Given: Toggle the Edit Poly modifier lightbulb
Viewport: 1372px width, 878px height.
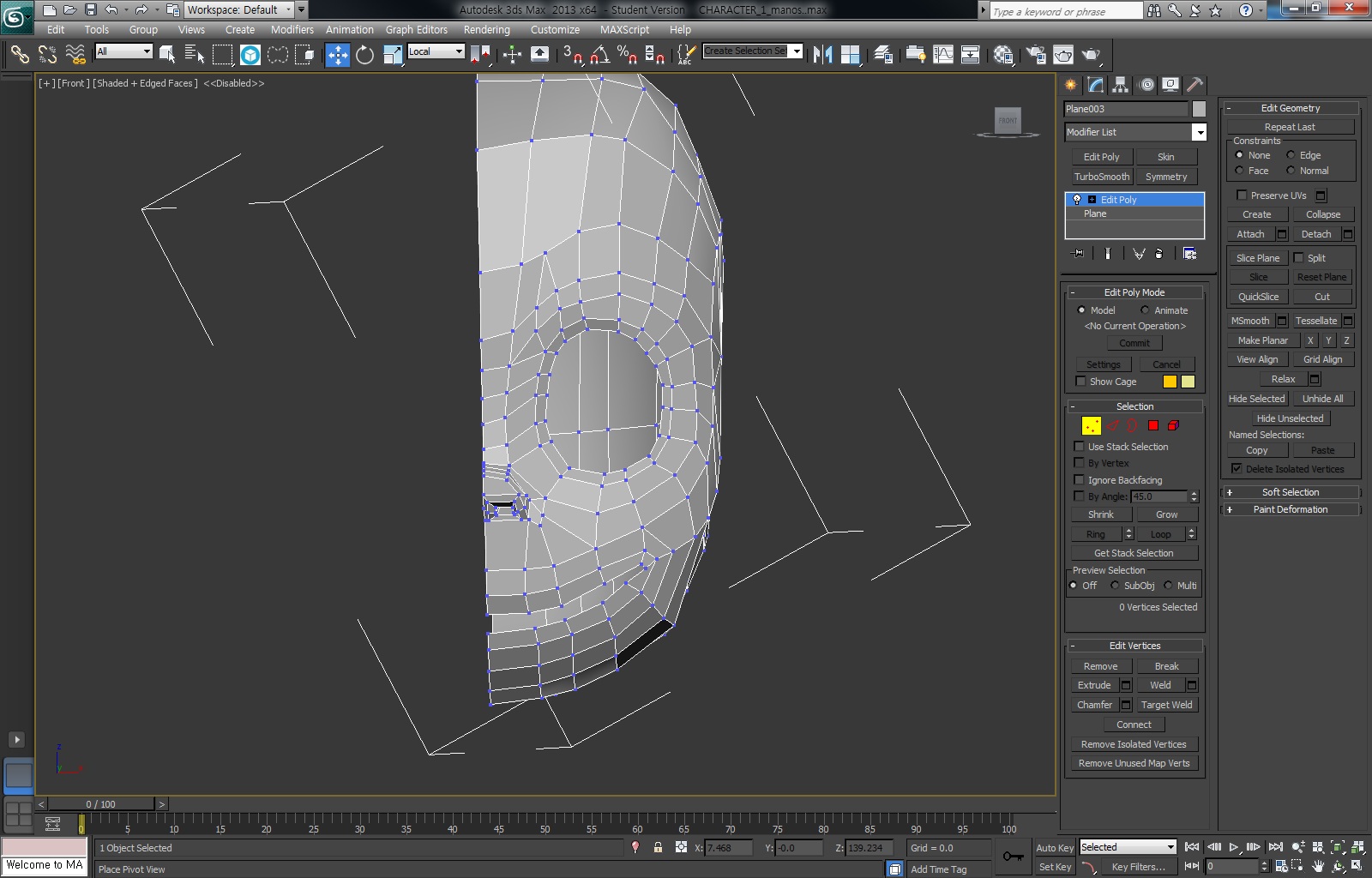Looking at the screenshot, I should coord(1077,200).
